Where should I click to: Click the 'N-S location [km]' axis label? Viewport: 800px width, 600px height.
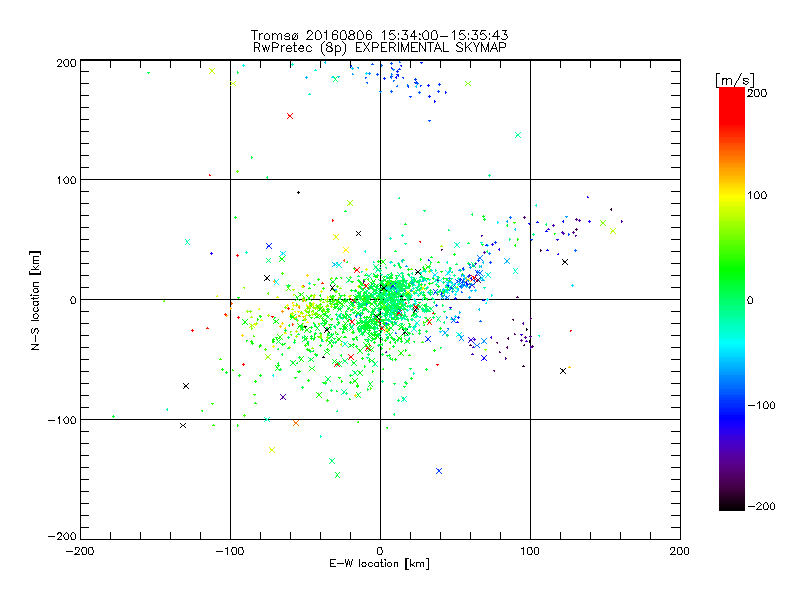click(x=35, y=301)
